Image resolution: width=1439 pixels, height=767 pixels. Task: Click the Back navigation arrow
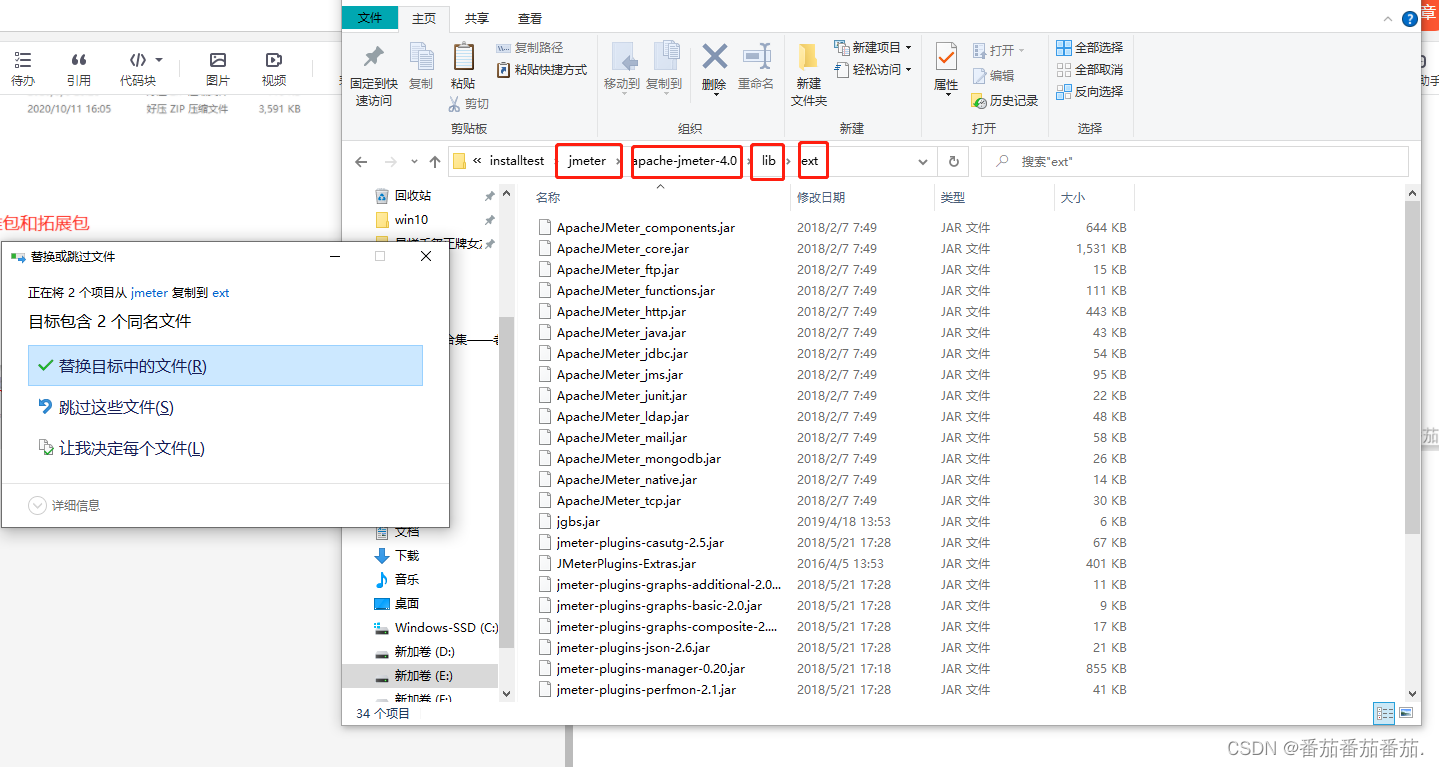point(362,161)
